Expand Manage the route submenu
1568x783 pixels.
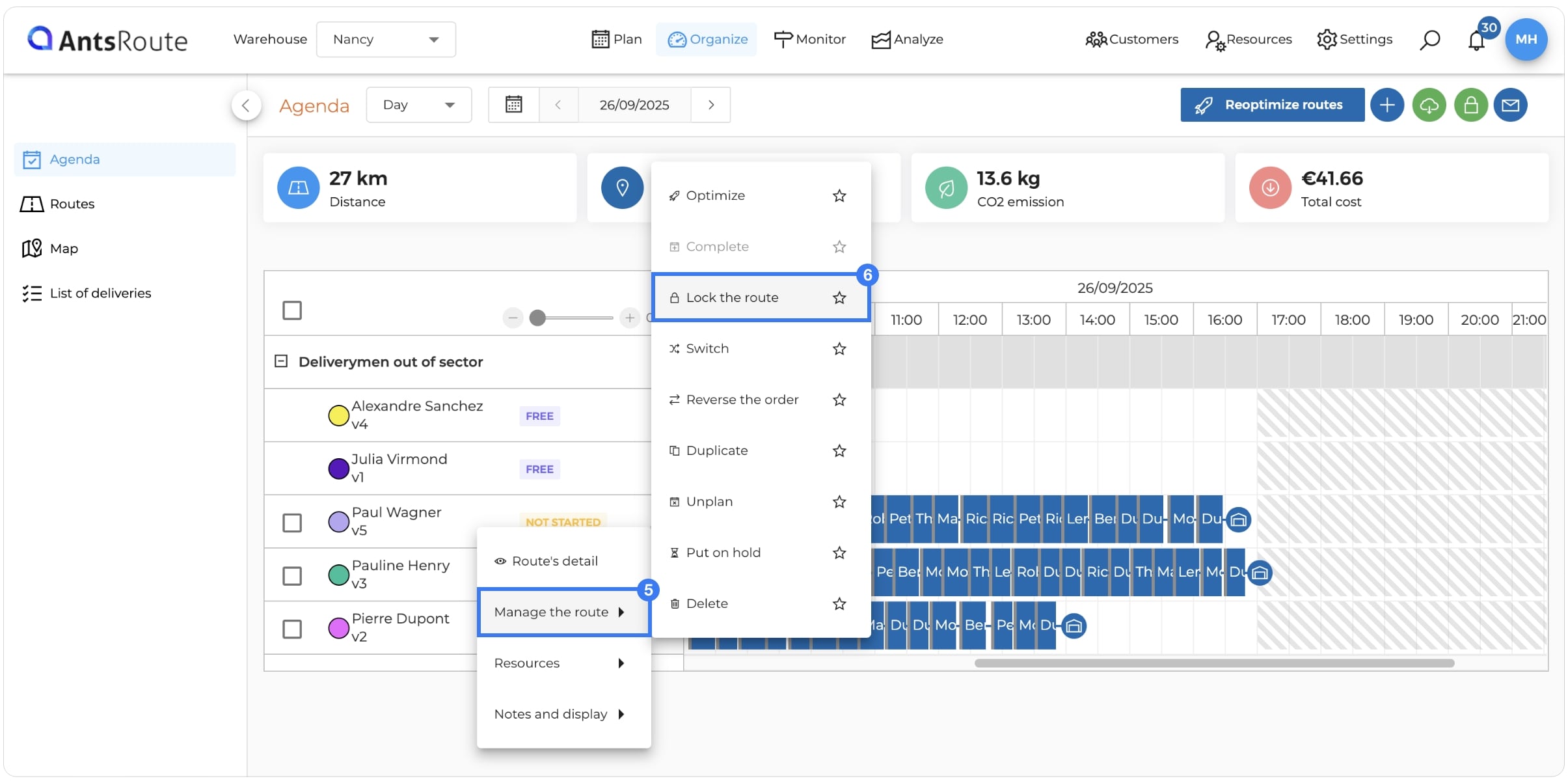click(563, 612)
